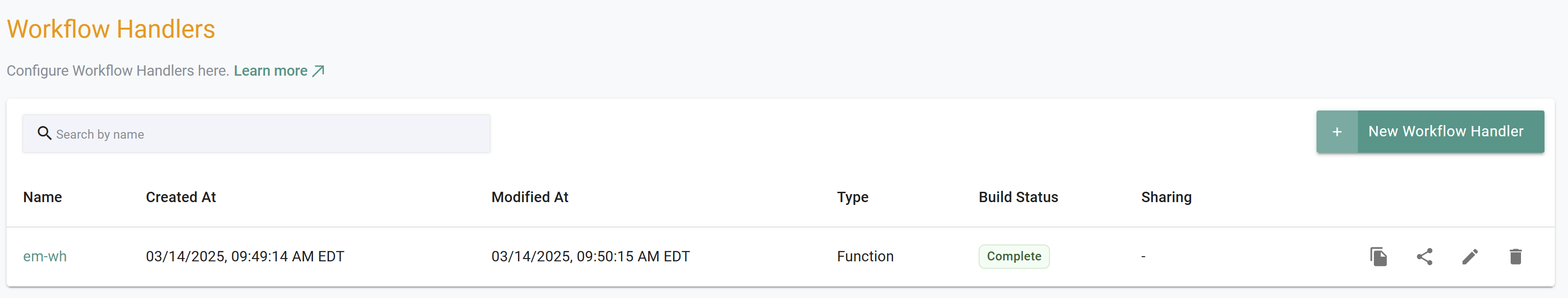Image resolution: width=1568 pixels, height=298 pixels.
Task: Sort the table by Name
Action: coord(42,197)
